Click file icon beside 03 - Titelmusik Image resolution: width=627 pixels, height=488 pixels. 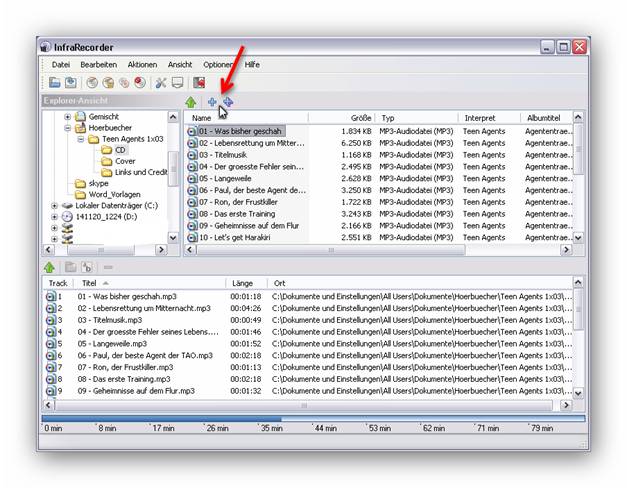tap(192, 155)
